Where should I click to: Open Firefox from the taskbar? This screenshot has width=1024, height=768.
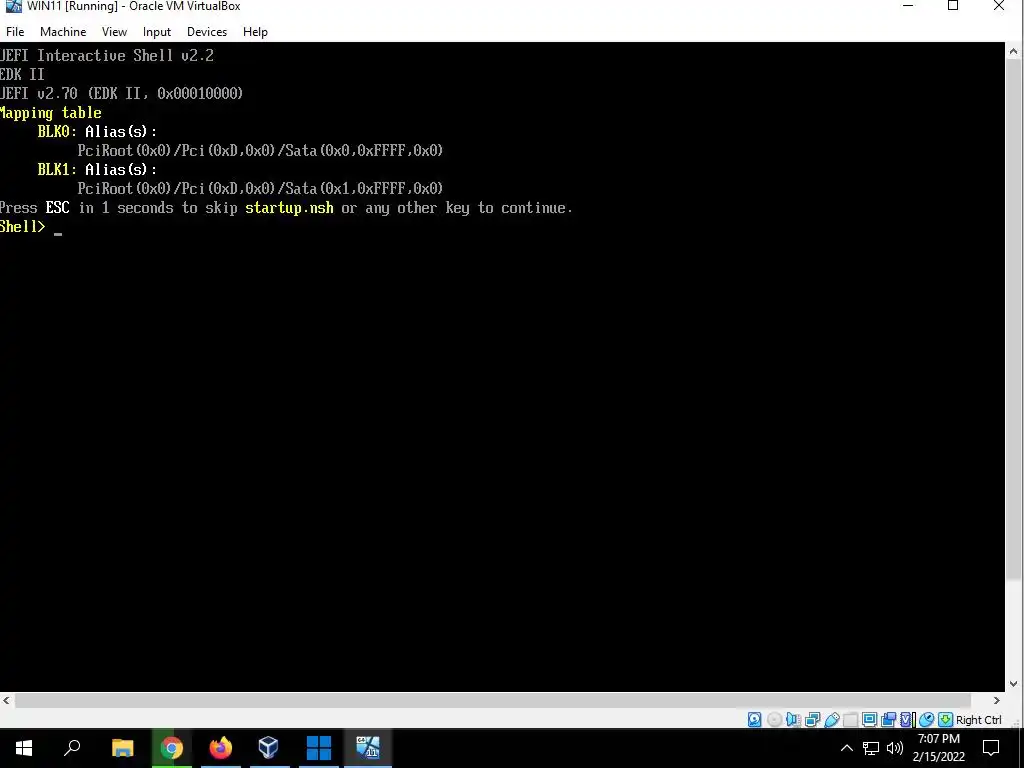coord(221,748)
